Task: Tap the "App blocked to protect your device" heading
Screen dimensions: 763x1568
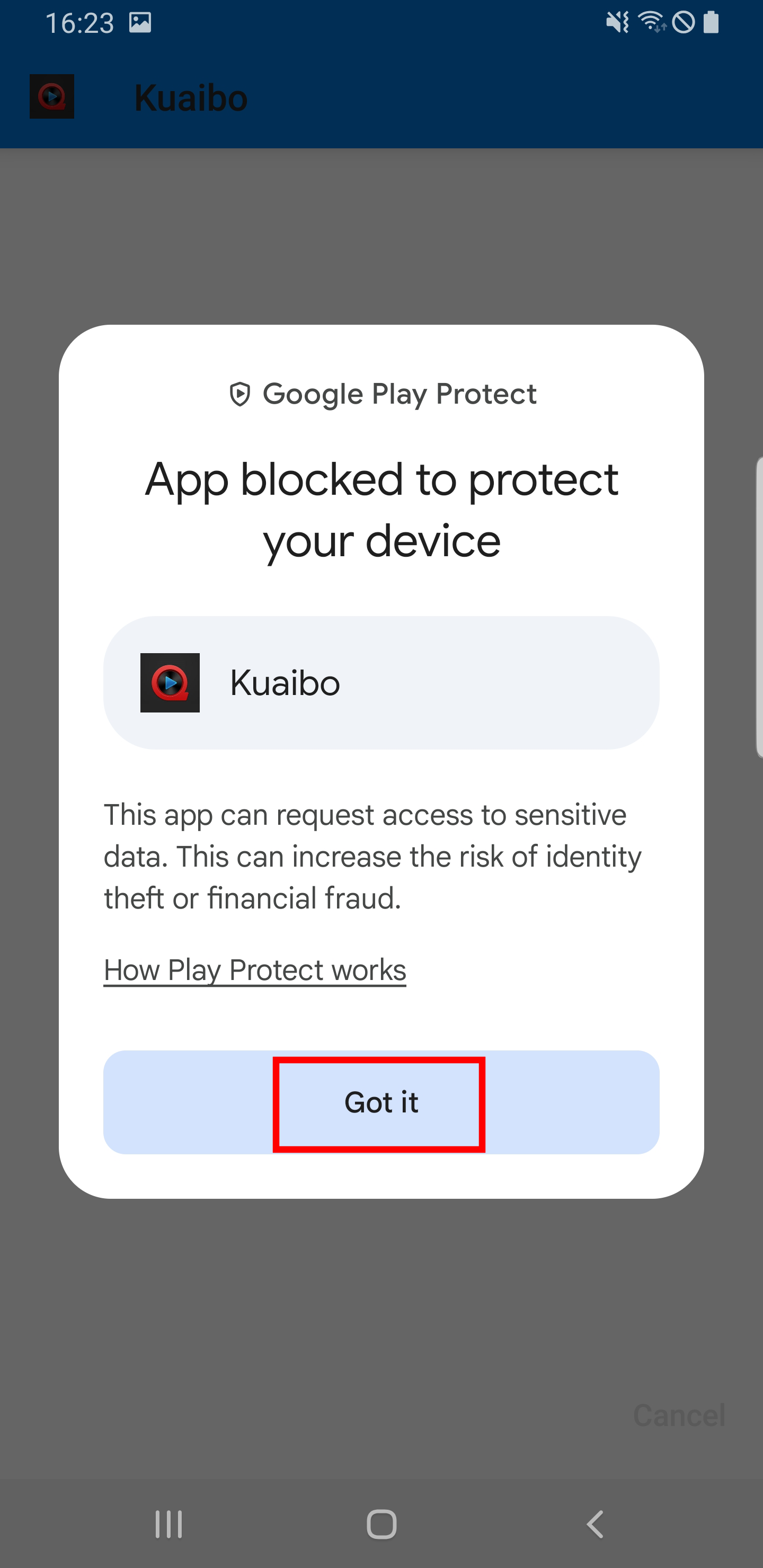Action: pos(381,510)
